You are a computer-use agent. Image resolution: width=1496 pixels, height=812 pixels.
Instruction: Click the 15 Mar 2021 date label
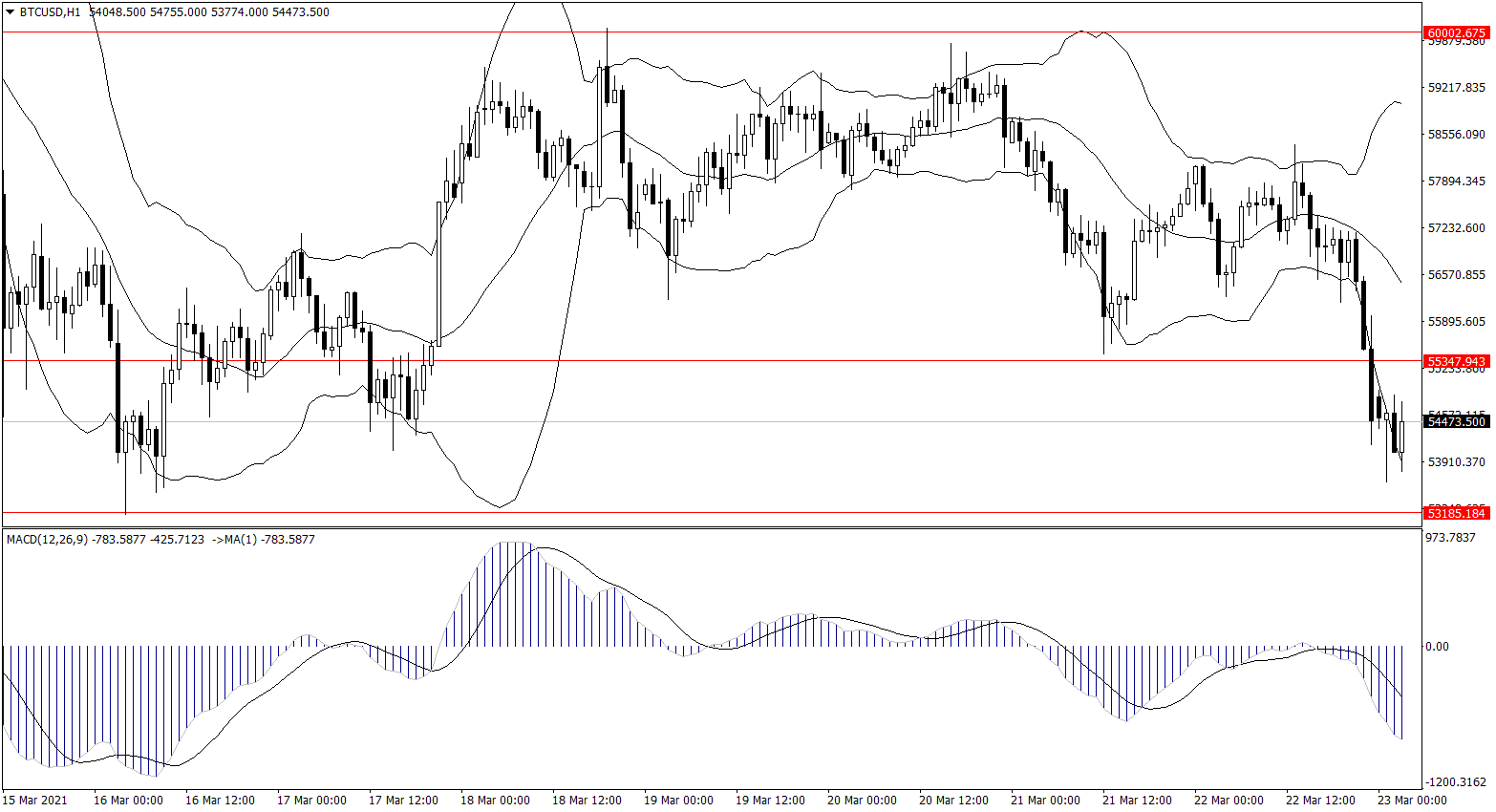point(35,801)
